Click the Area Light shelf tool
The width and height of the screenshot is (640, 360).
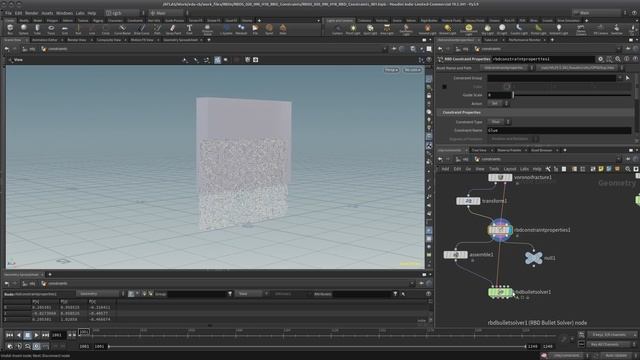[387, 29]
